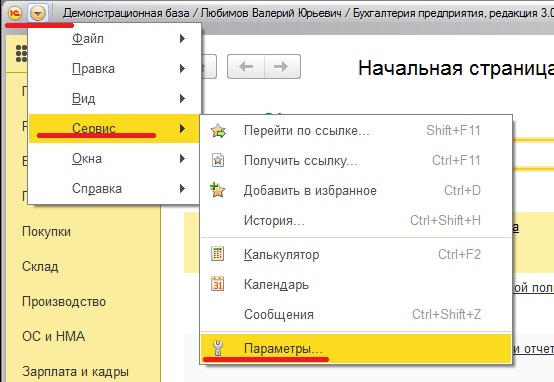Screen dimensions: 554x382
Task: Launch Калькулятор from the submenu
Action: click(x=356, y=254)
